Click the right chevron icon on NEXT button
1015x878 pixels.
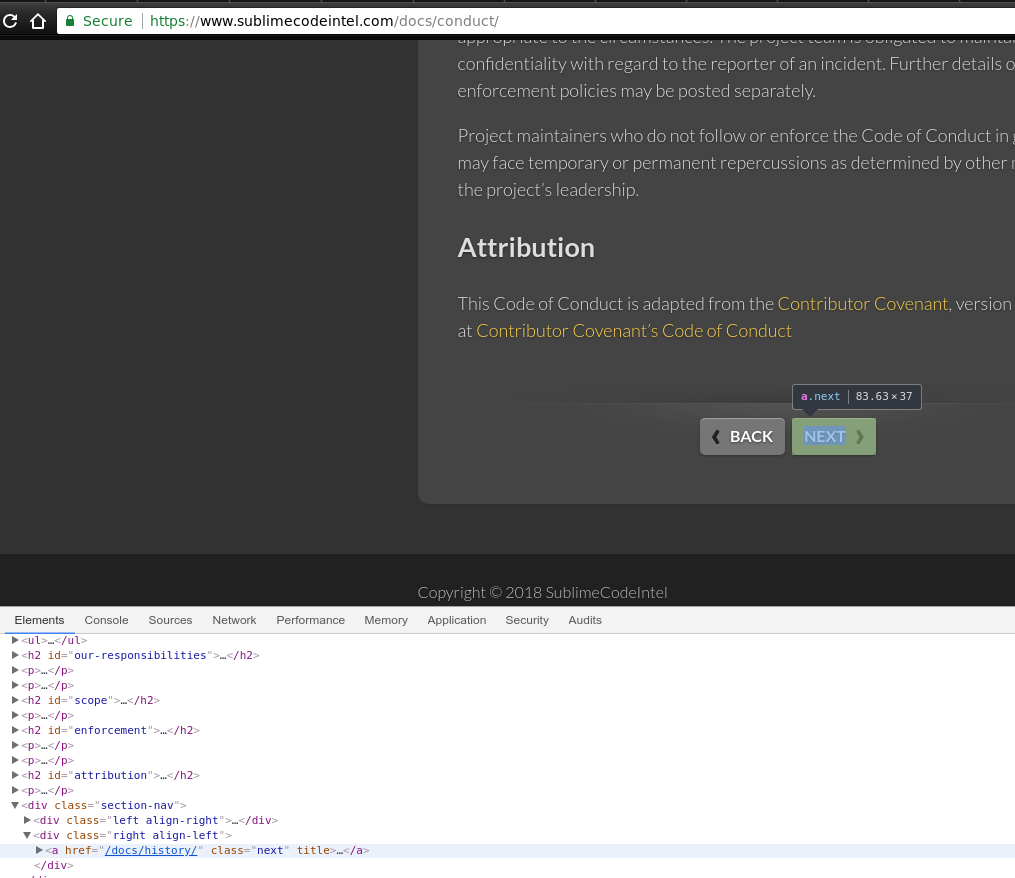click(860, 437)
